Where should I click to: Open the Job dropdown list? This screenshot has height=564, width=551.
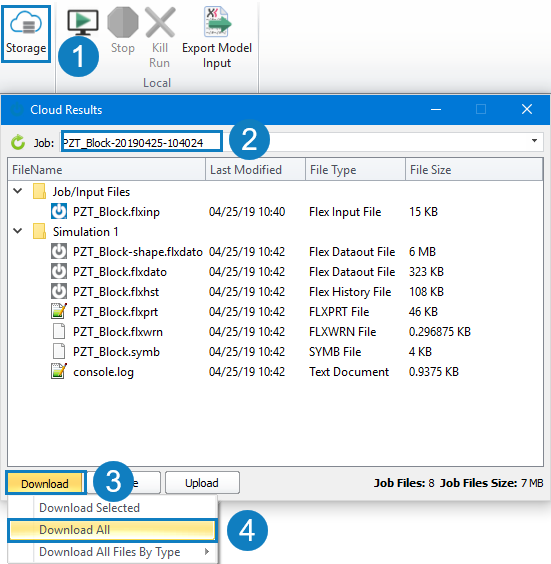coord(534,141)
